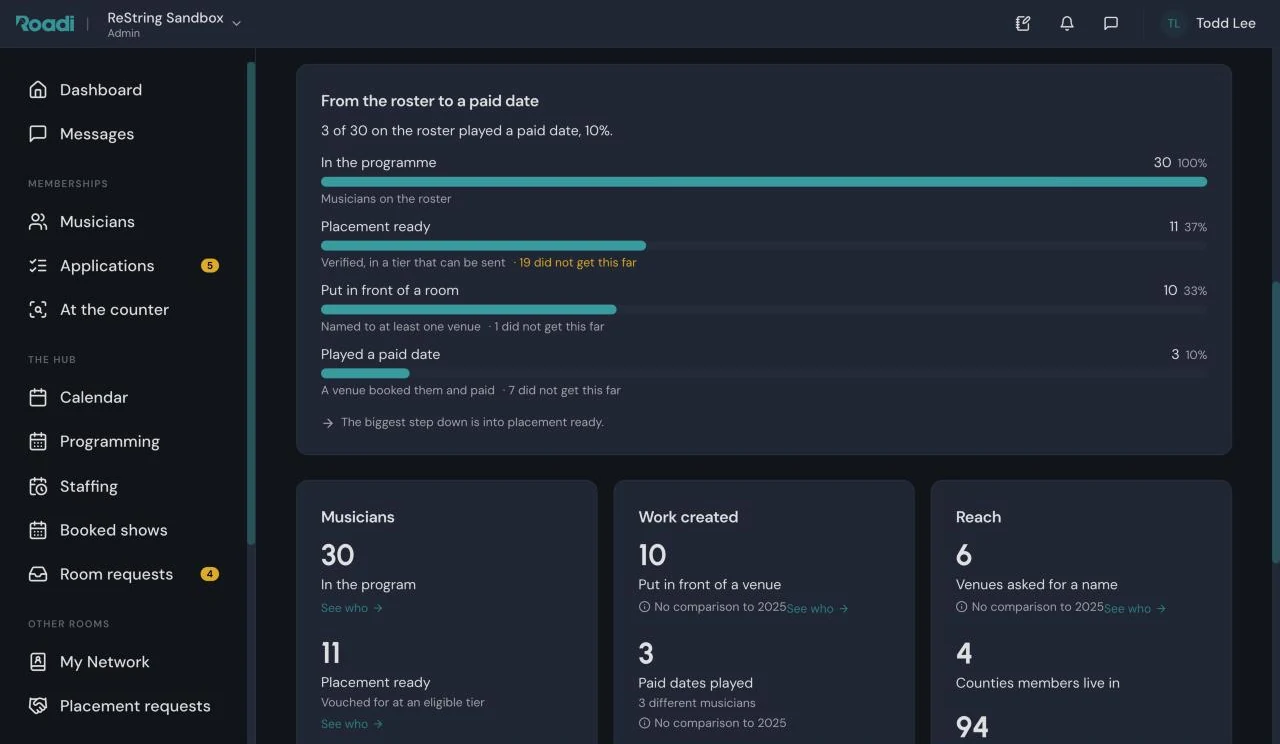The width and height of the screenshot is (1280, 744).
Task: Open the Staffing page
Action: click(88, 487)
